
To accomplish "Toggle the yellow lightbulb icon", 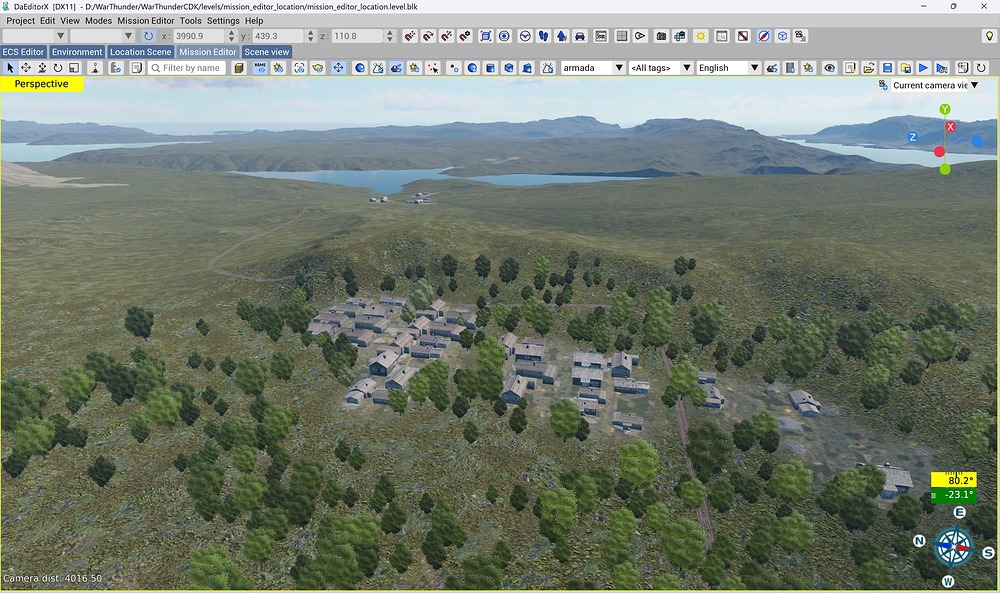I will click(x=989, y=36).
